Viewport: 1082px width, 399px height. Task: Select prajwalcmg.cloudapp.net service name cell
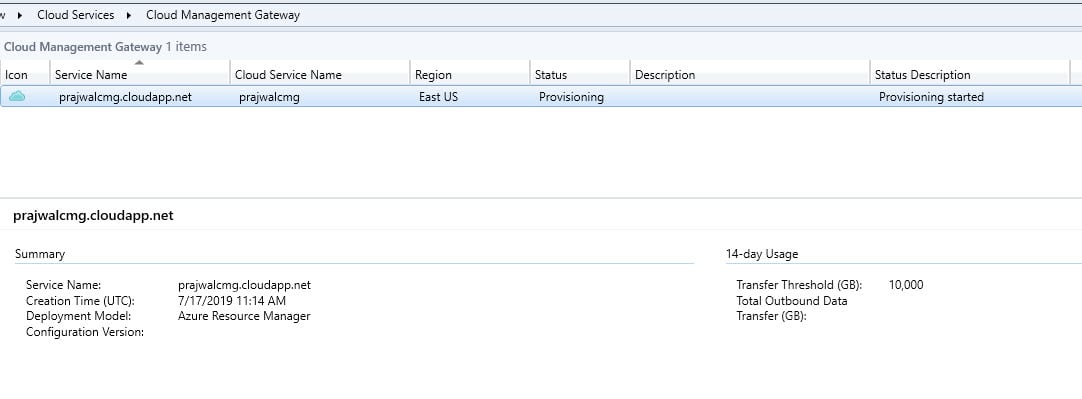point(126,97)
